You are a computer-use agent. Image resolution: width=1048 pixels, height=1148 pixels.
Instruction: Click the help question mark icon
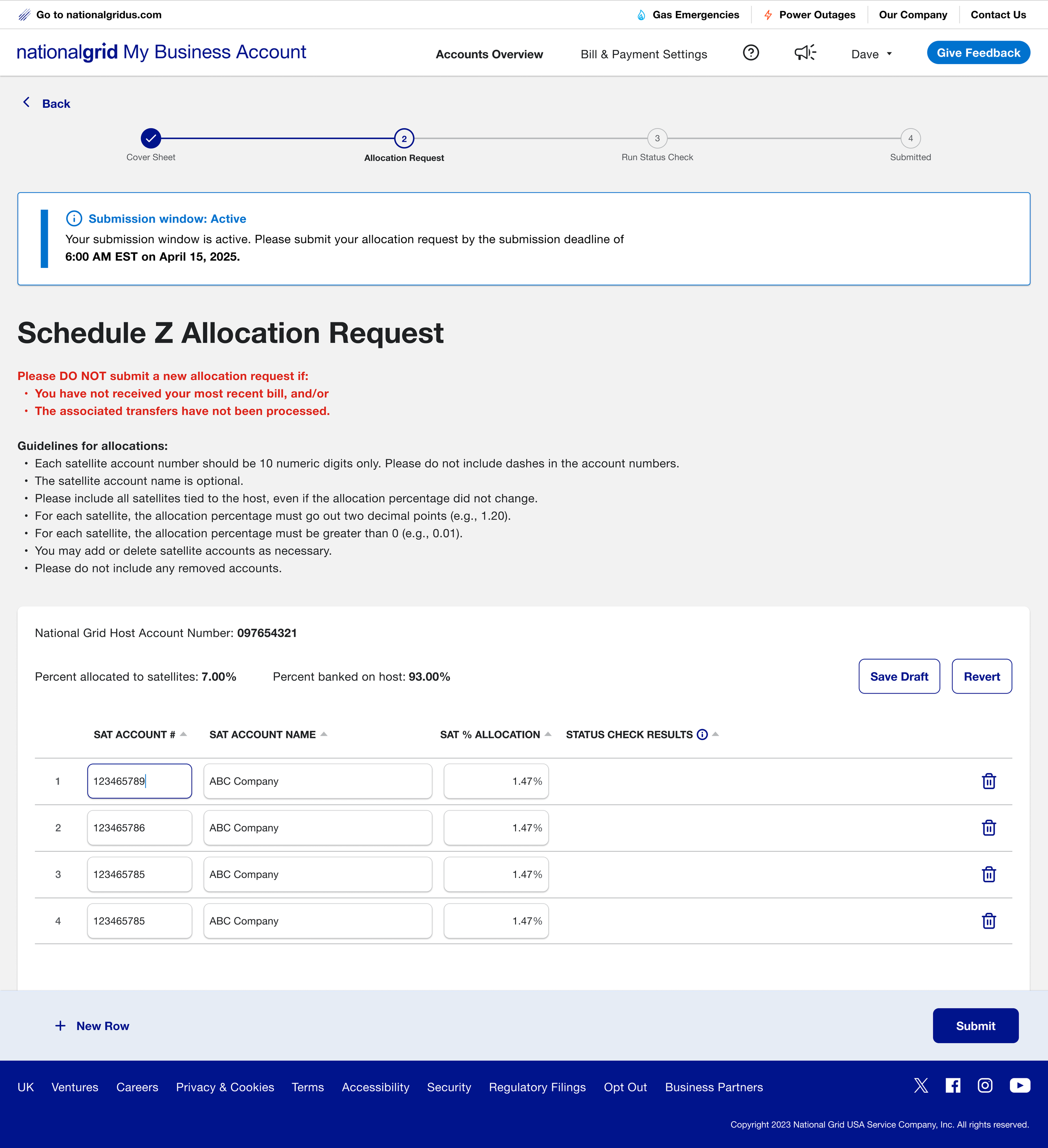pyautogui.click(x=751, y=53)
